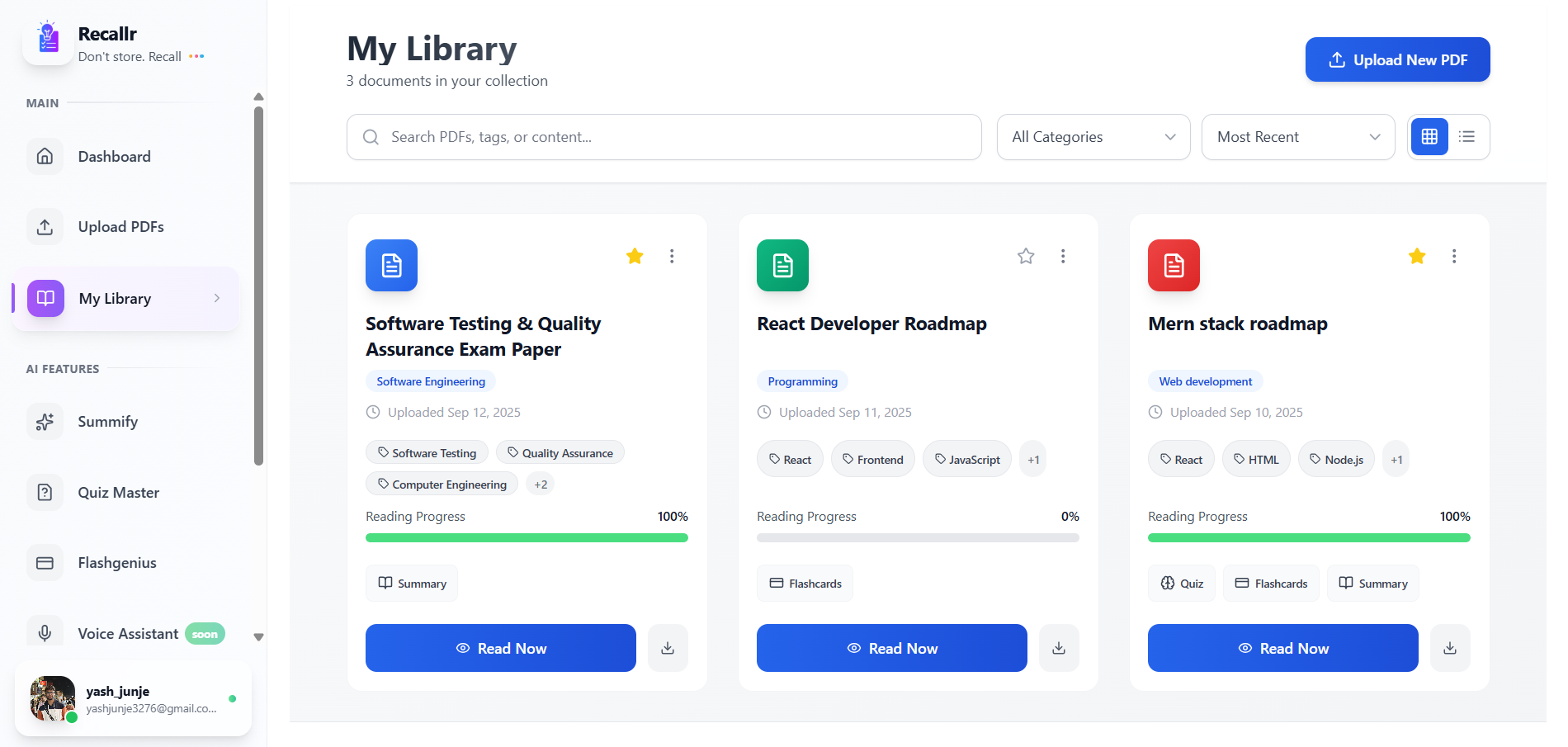1568x747 pixels.
Task: Read Now the React Developer Roadmap
Action: (x=892, y=648)
